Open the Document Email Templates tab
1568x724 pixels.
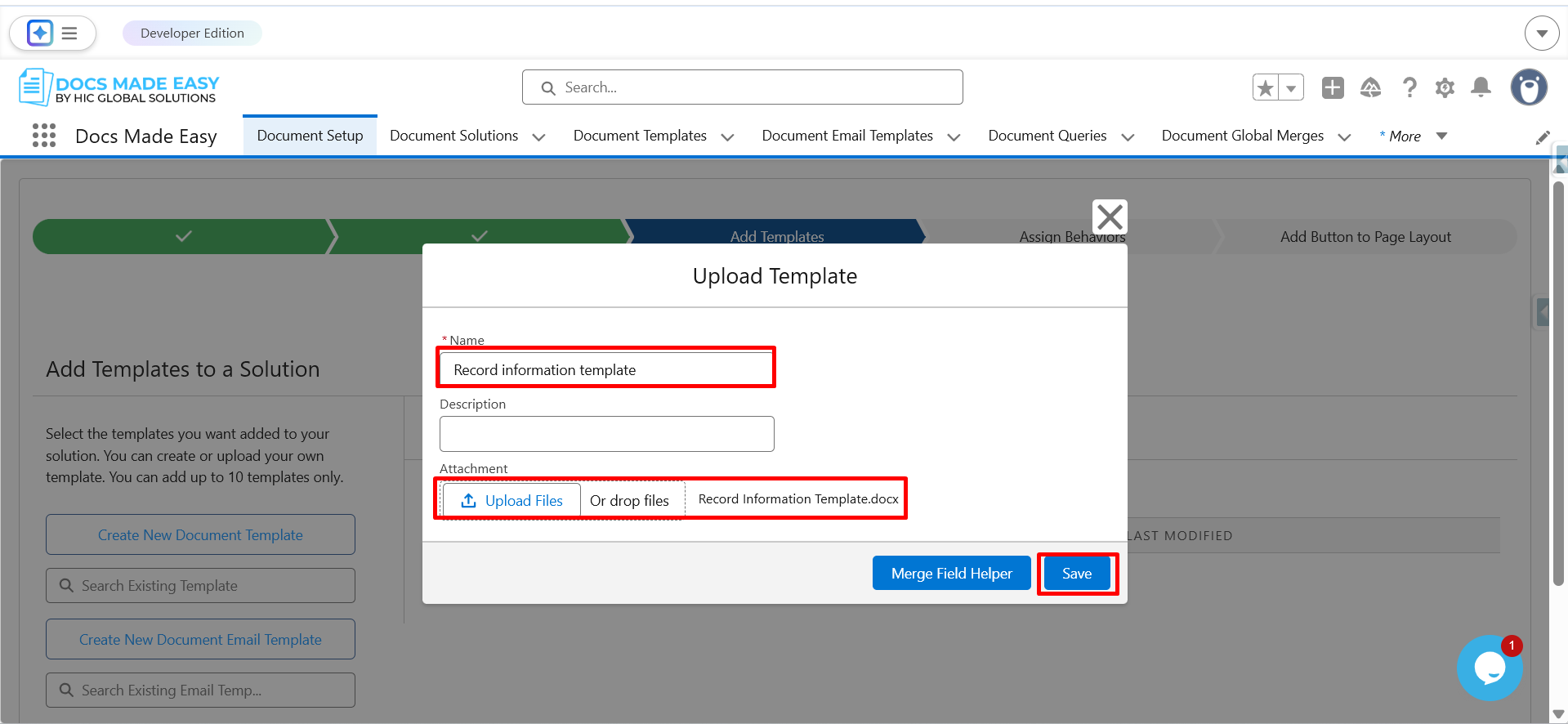pos(847,136)
